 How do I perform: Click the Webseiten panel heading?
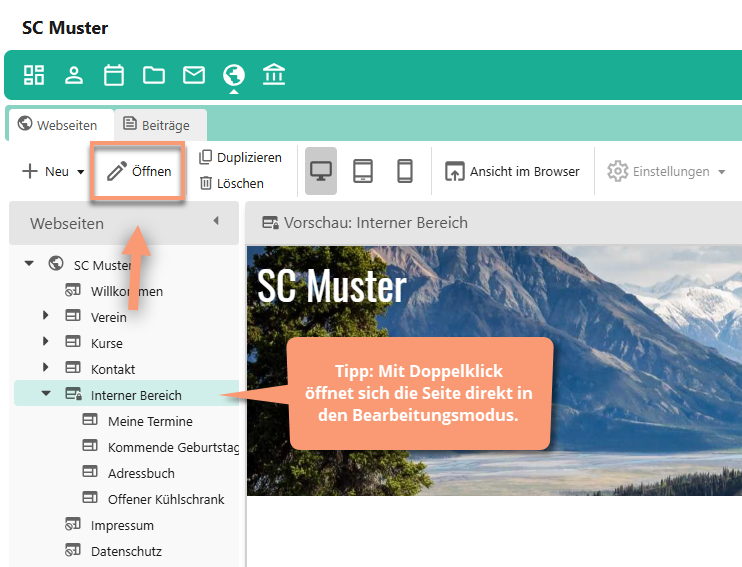click(67, 223)
